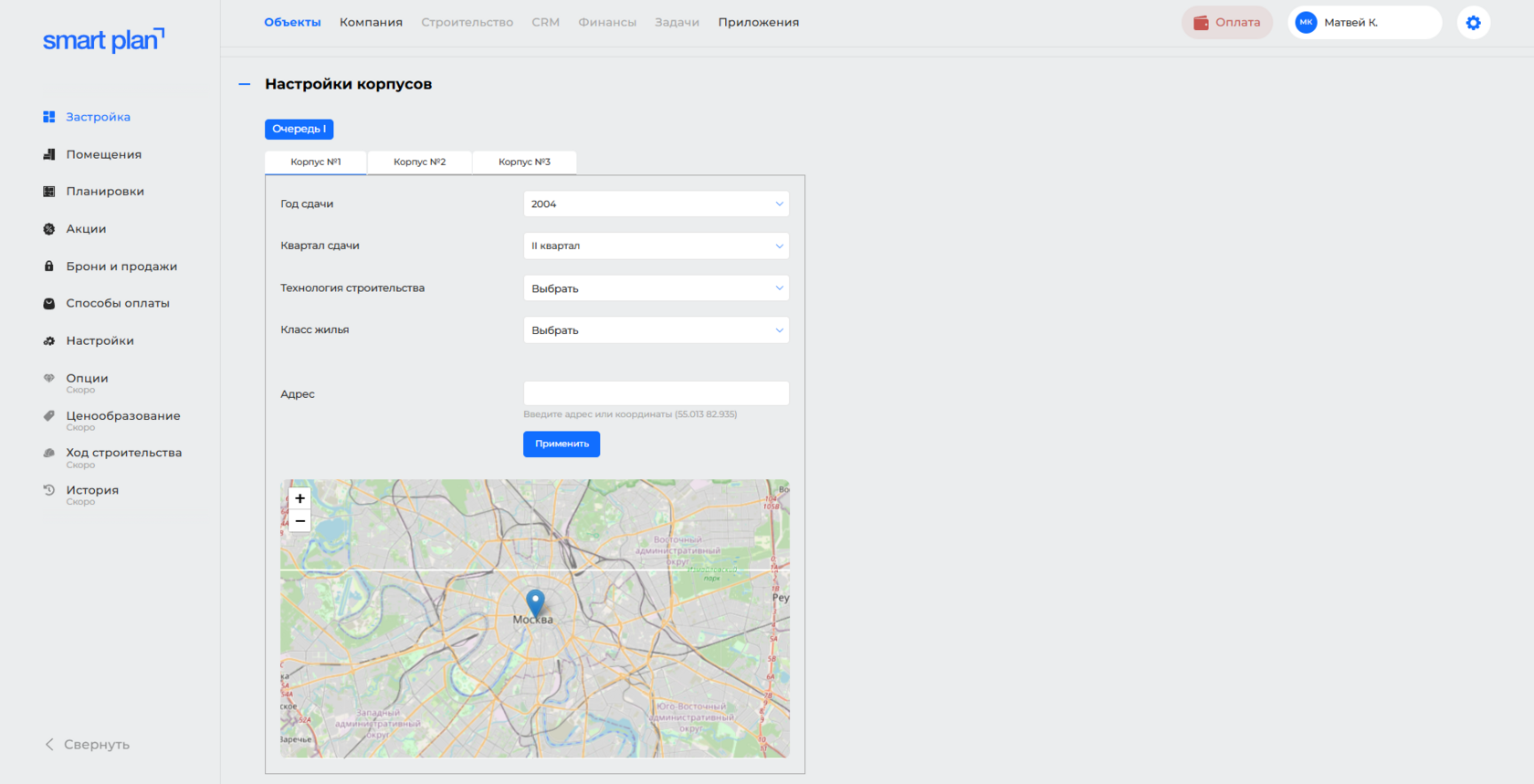Screen dimensions: 1534x784
Task: Open the Объекты top menu
Action: pyautogui.click(x=292, y=23)
